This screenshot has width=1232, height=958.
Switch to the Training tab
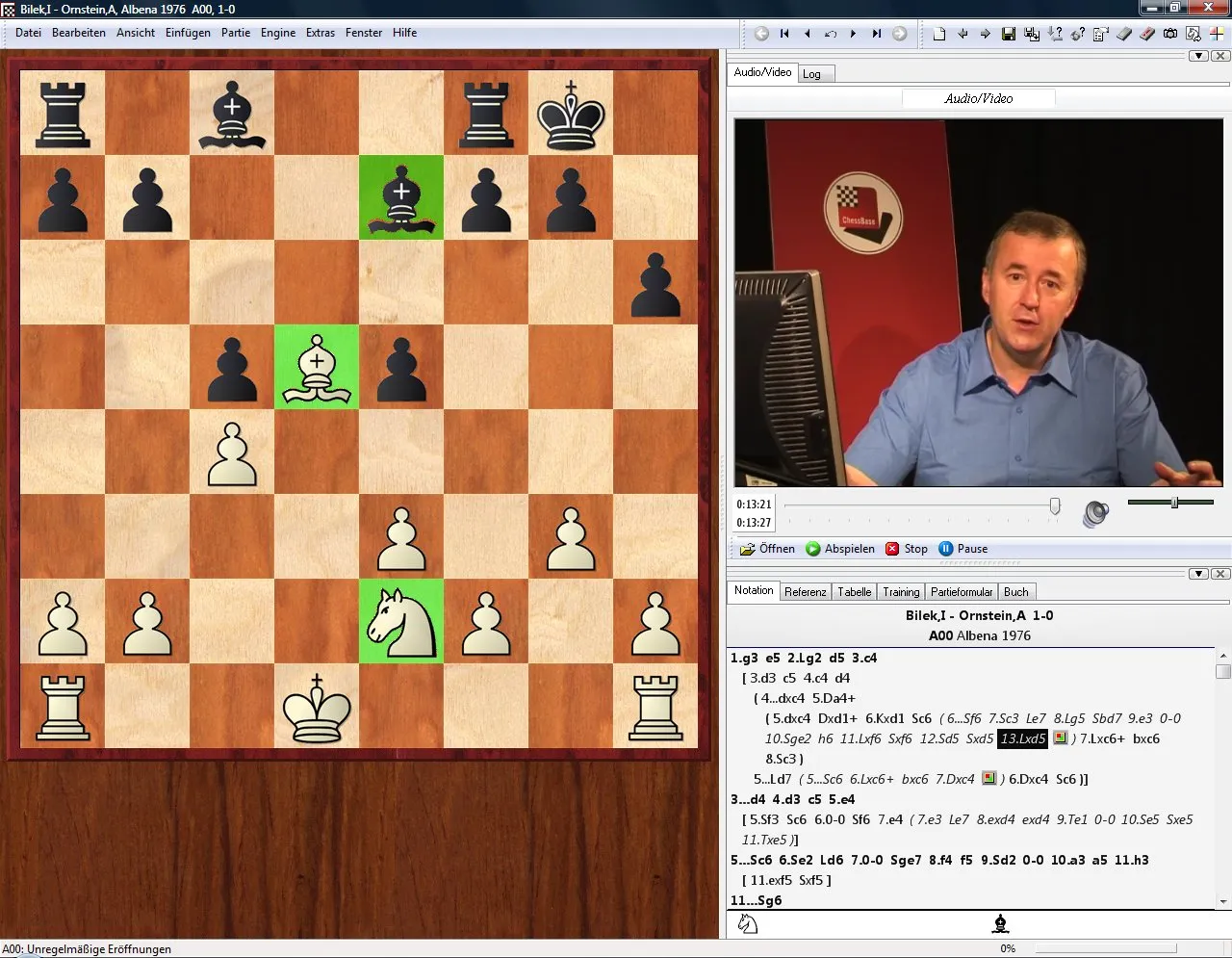(x=901, y=592)
